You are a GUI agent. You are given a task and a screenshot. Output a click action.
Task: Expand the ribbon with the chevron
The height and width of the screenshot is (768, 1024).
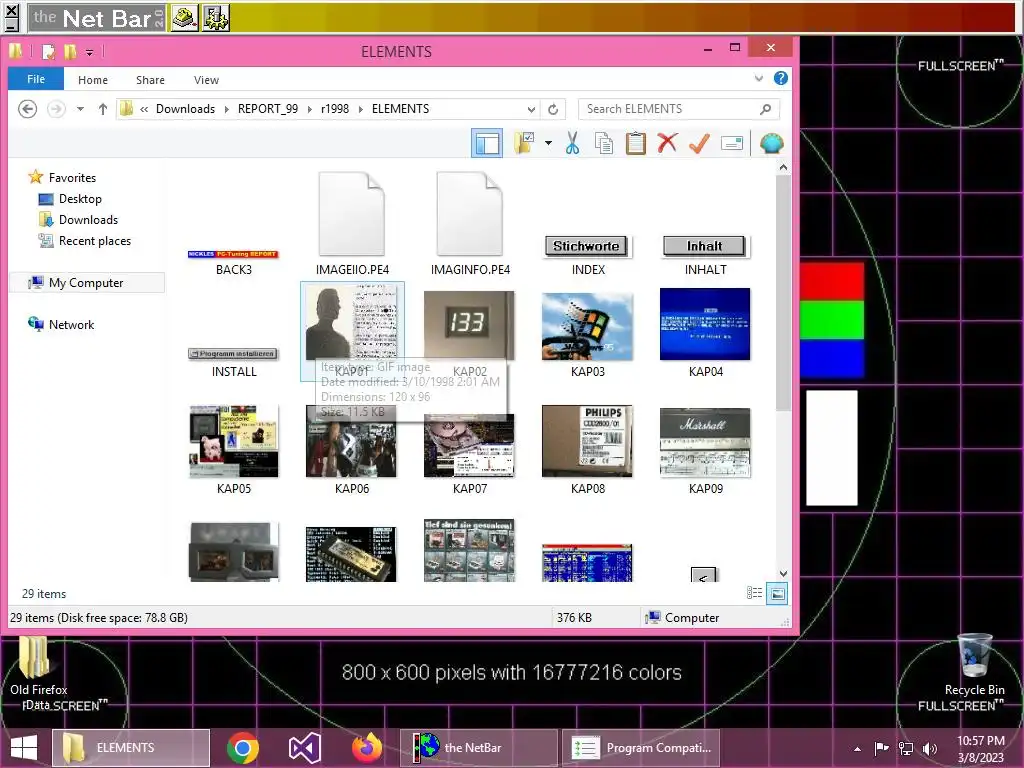759,78
